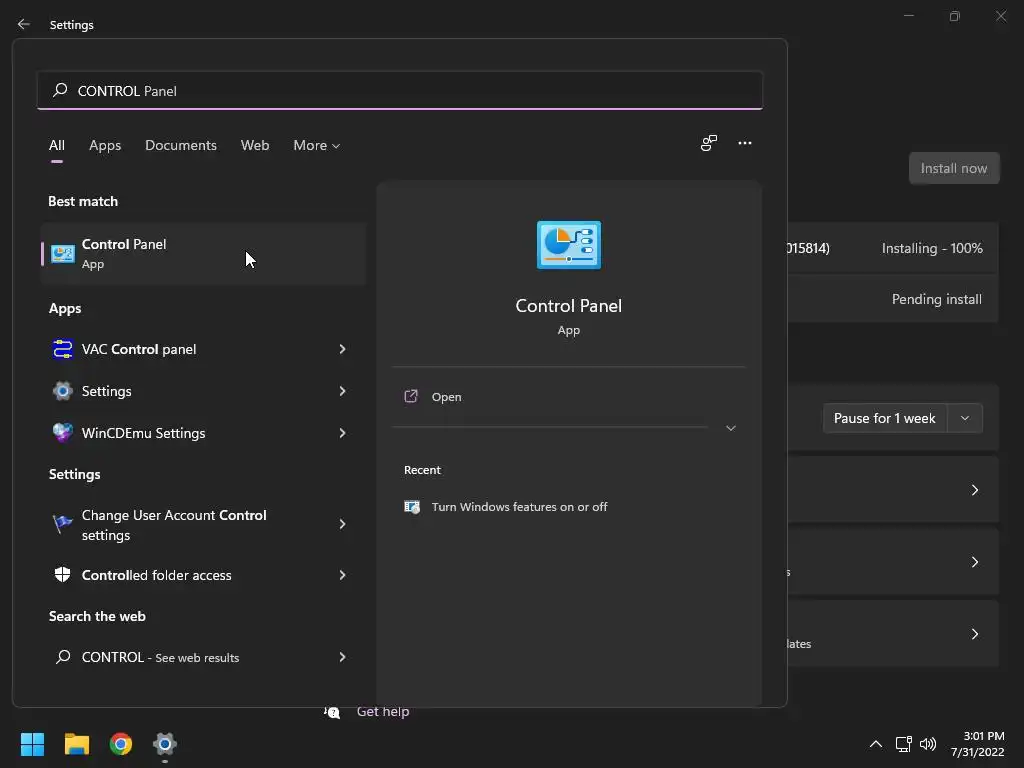This screenshot has width=1024, height=768.
Task: Expand Change User Account Control arrow
Action: [342, 524]
